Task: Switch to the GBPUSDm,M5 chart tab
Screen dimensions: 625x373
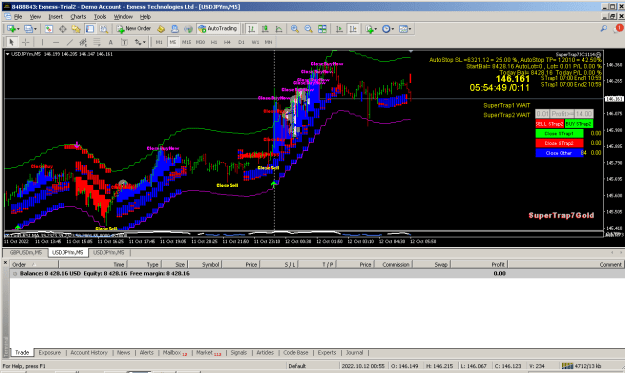Action: click(26, 253)
